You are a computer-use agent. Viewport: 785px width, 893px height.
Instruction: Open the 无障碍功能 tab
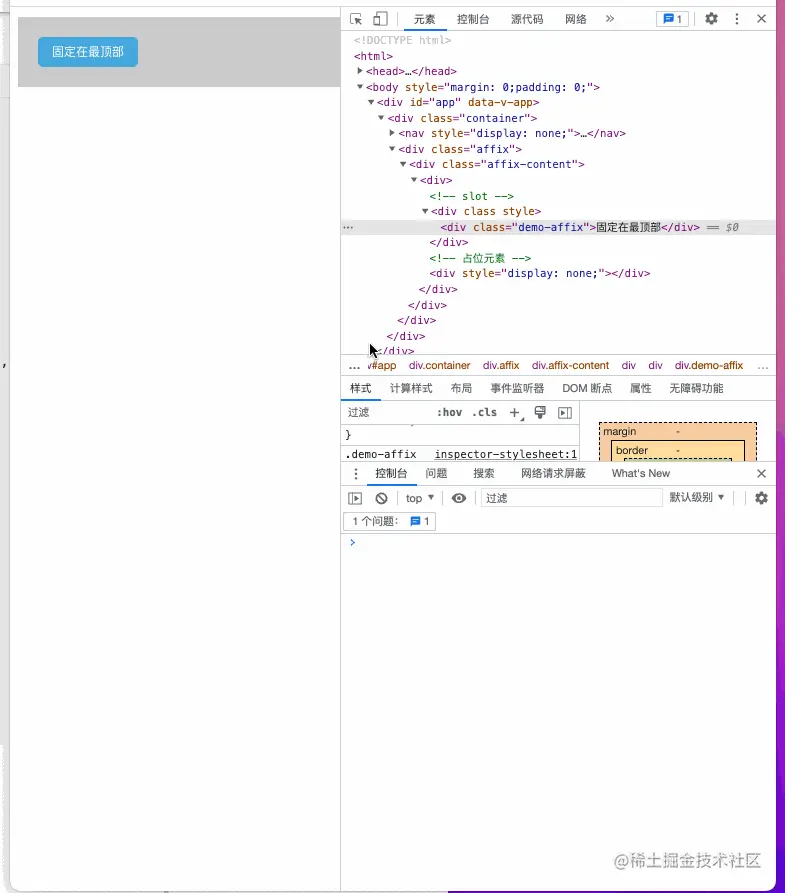(696, 388)
